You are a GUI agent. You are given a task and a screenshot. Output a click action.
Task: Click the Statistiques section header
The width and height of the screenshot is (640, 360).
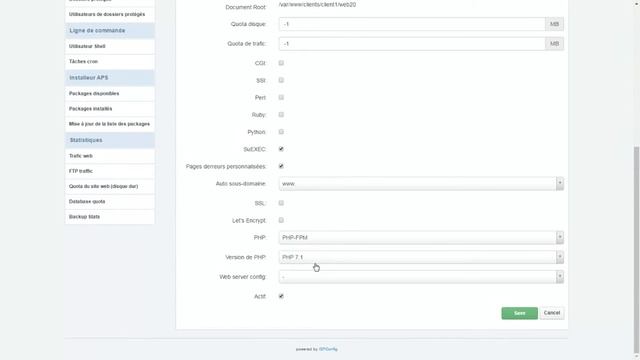110,140
